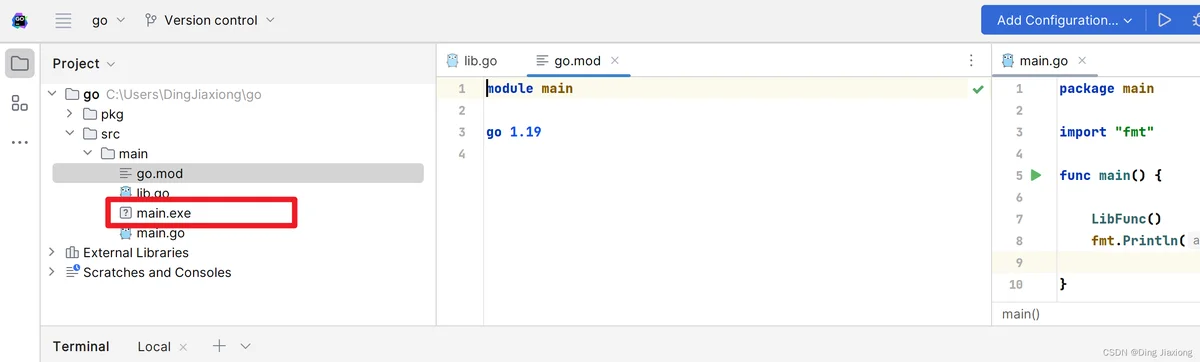Image resolution: width=1200 pixels, height=362 pixels.
Task: Open the Version control dropdown
Action: coord(210,20)
